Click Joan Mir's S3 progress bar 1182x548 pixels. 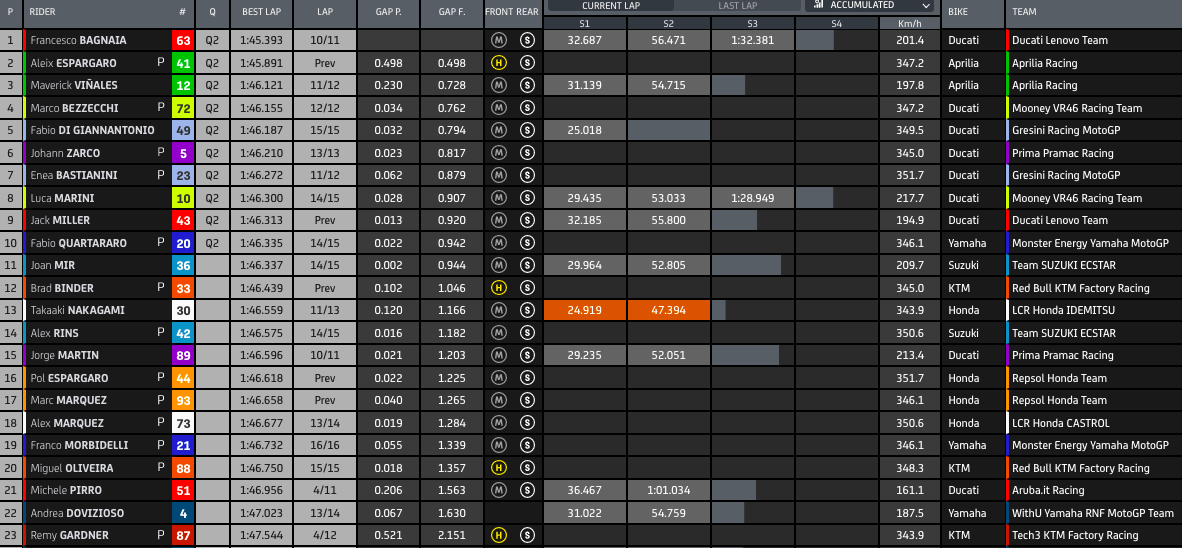pyautogui.click(x=746, y=265)
